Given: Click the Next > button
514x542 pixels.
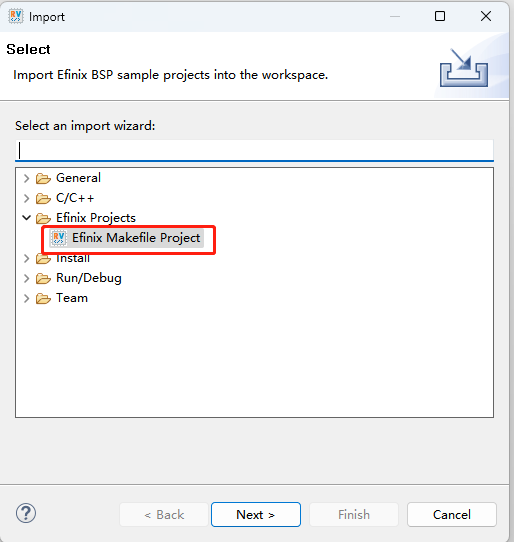Looking at the screenshot, I should tap(256, 515).
